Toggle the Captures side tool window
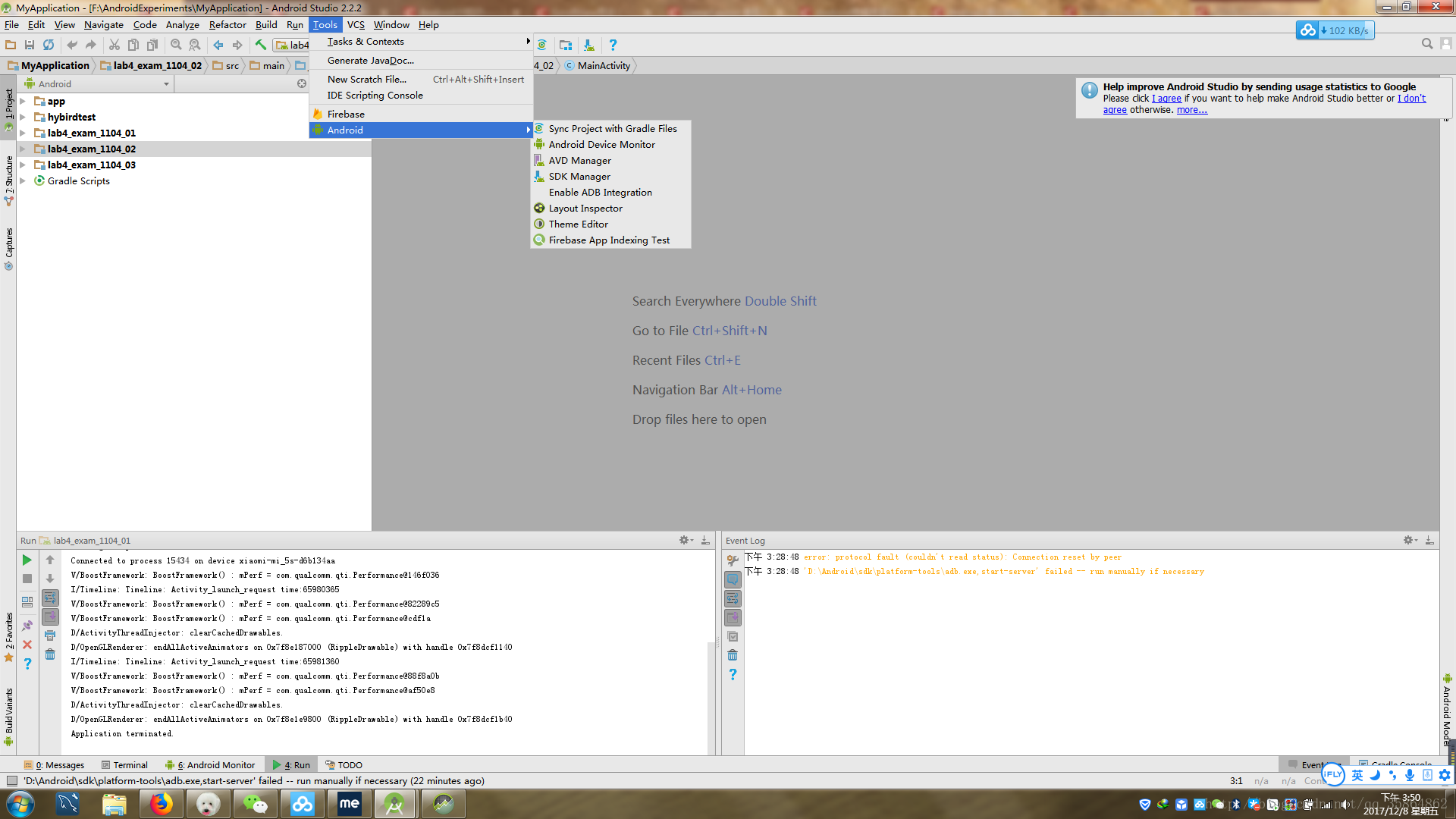 (9, 249)
